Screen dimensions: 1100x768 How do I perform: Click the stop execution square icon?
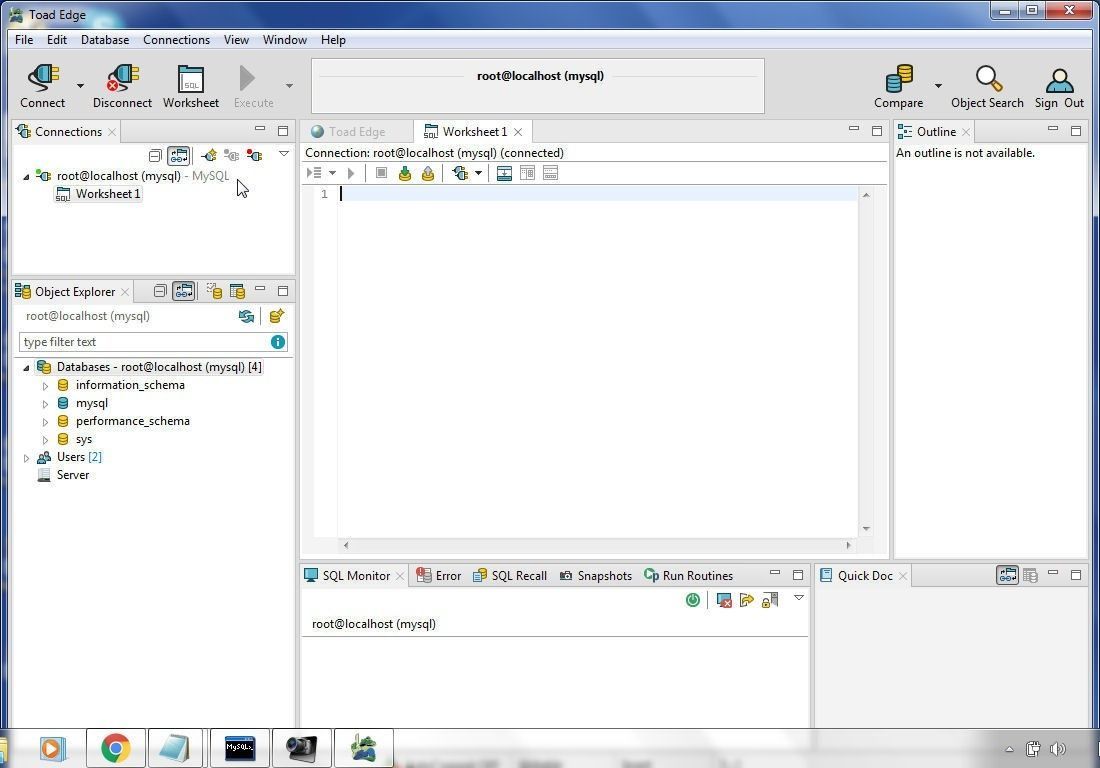pos(381,173)
